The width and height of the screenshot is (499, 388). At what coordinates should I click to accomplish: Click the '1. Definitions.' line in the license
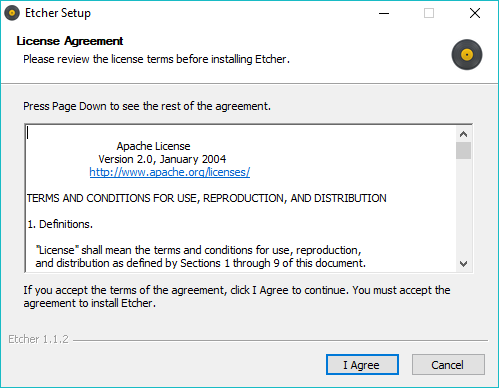(x=60, y=224)
